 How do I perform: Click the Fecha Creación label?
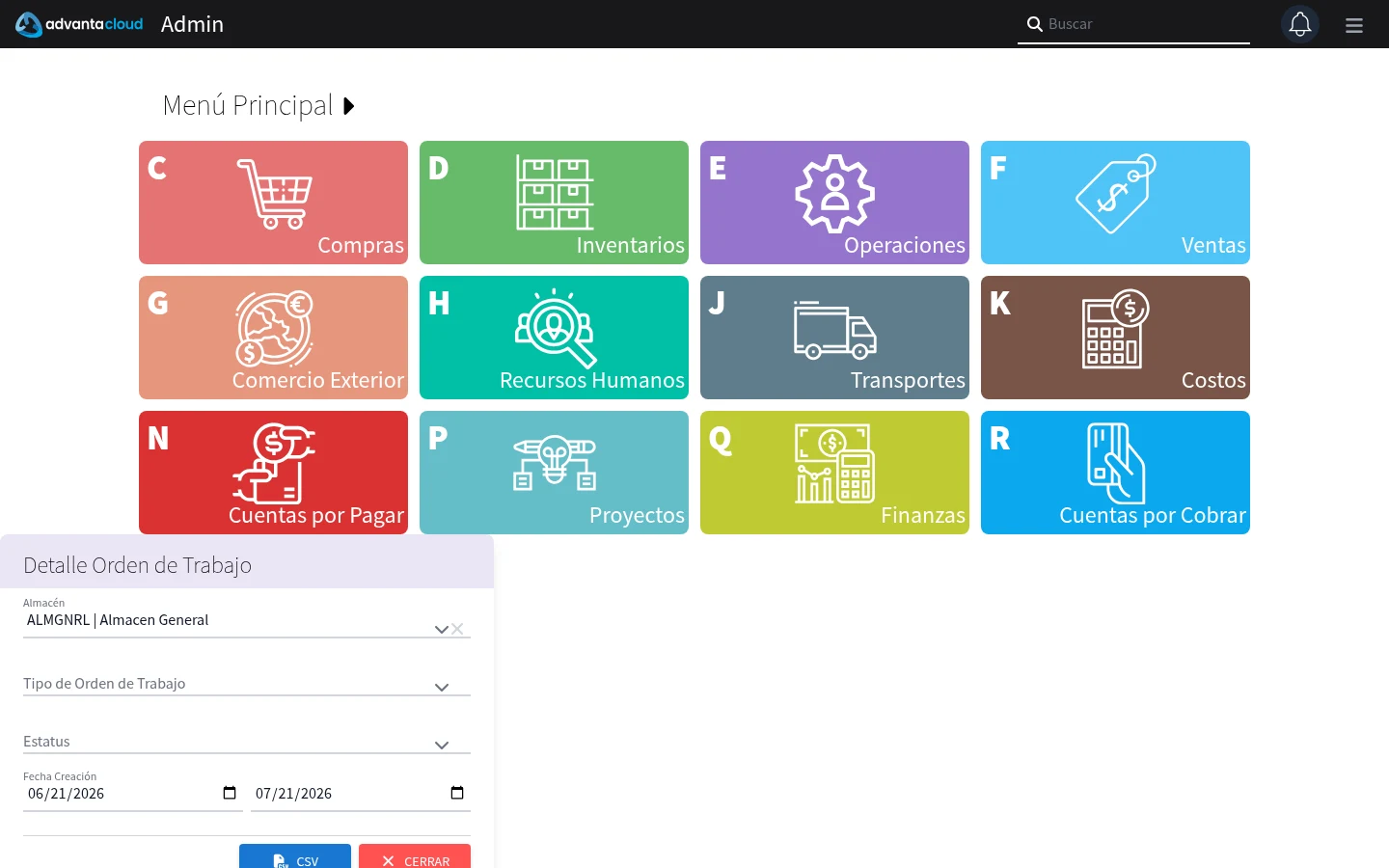[x=60, y=776]
